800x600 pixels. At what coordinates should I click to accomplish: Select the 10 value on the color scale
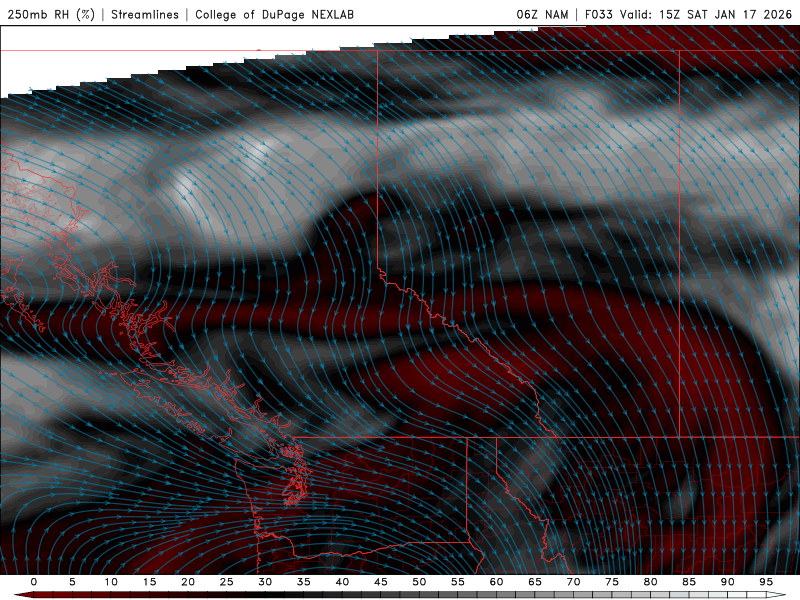tap(111, 582)
